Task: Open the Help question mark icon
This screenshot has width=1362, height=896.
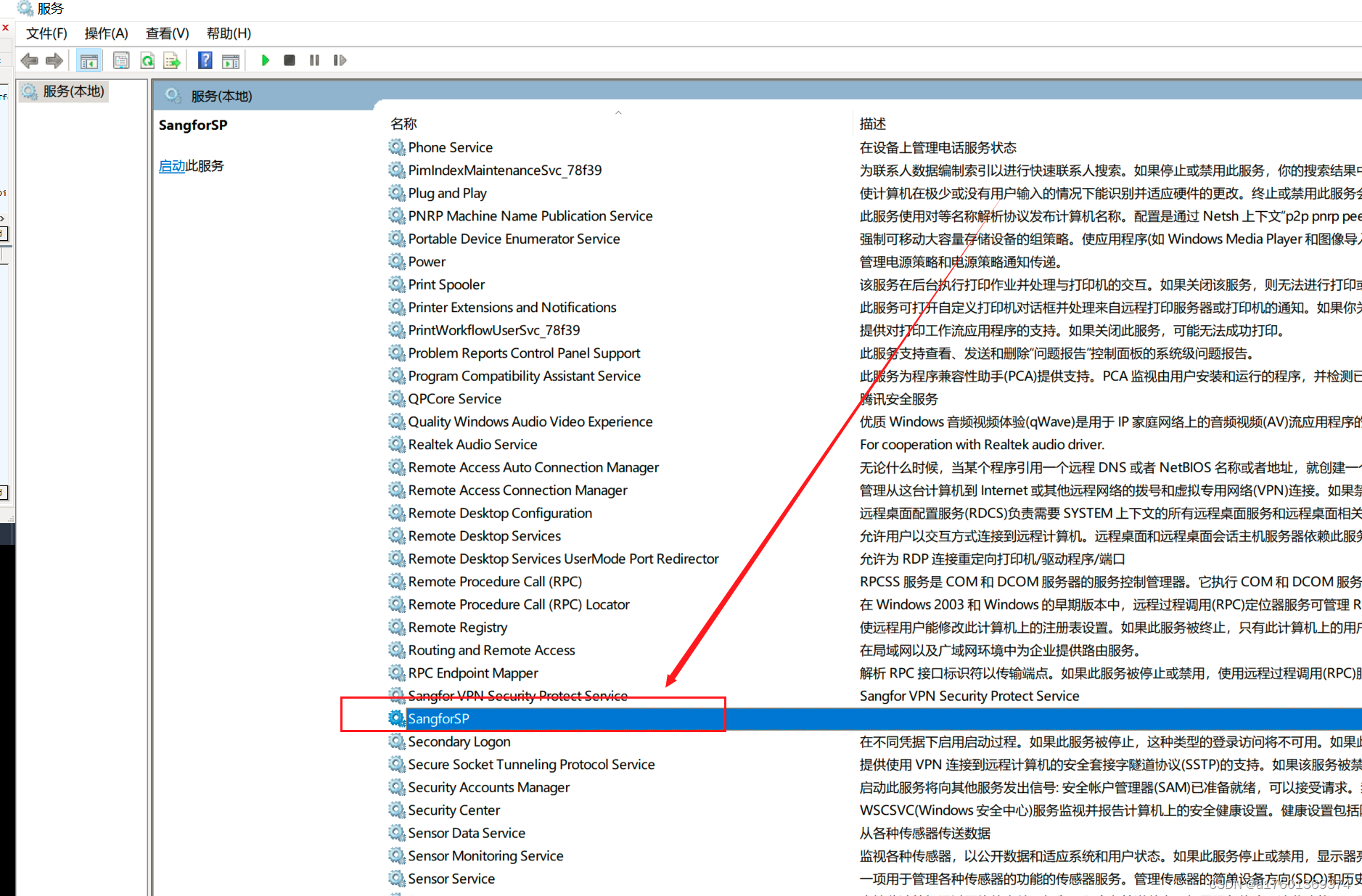Action: click(205, 61)
